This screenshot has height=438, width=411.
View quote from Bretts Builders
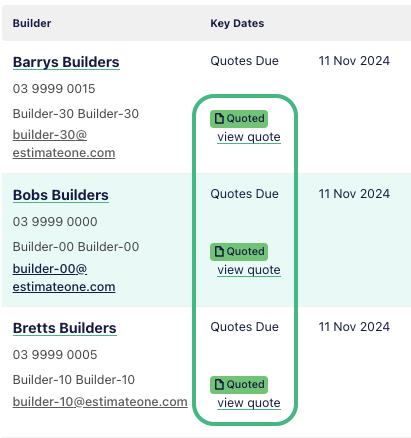[x=249, y=403]
